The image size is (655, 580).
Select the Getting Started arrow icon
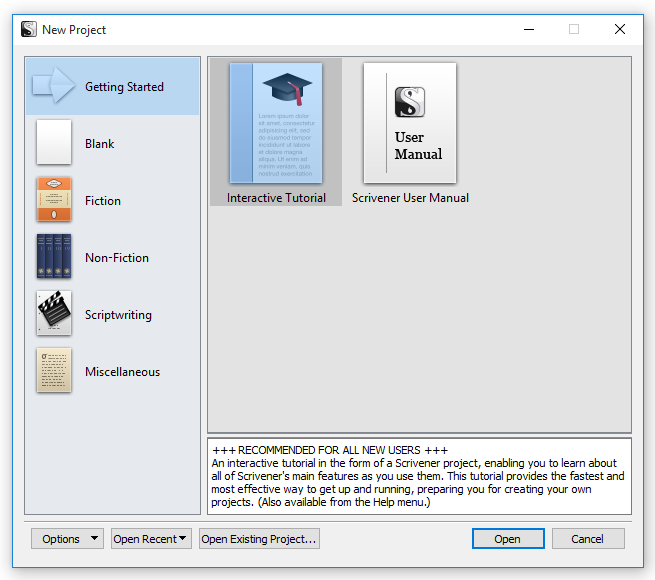click(54, 85)
